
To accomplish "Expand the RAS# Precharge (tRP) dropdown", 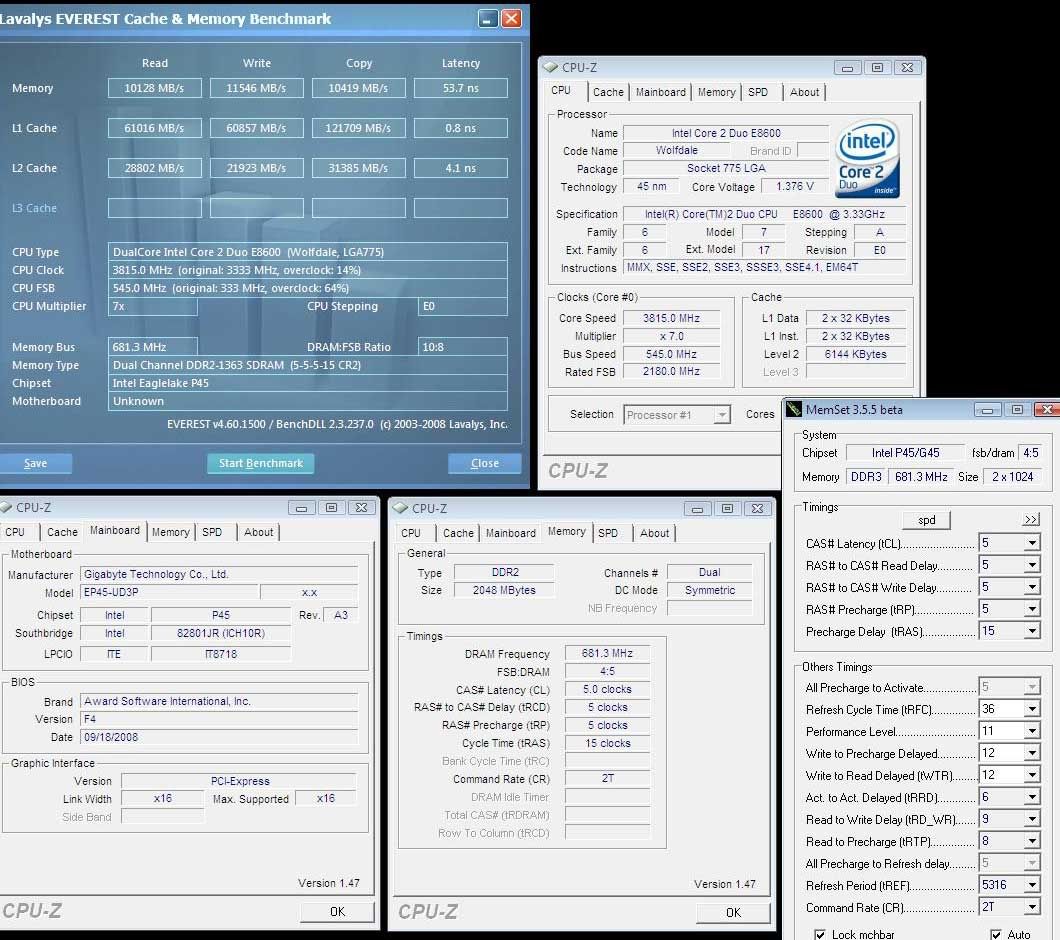I will click(x=1032, y=609).
